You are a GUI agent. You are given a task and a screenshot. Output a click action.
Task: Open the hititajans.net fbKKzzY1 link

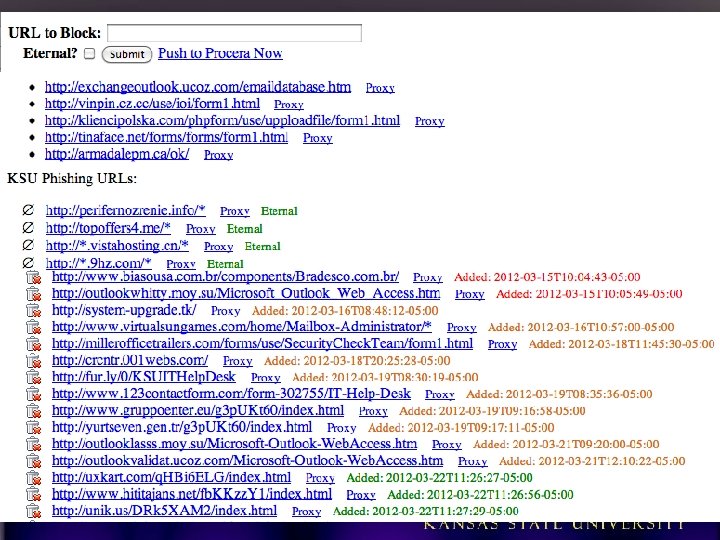pos(192,494)
